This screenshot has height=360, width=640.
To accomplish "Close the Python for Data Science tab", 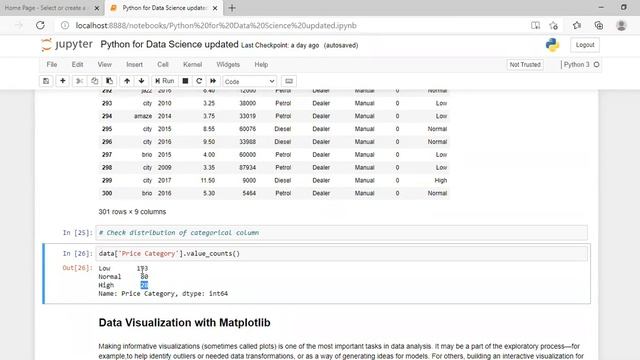I will [x=215, y=8].
